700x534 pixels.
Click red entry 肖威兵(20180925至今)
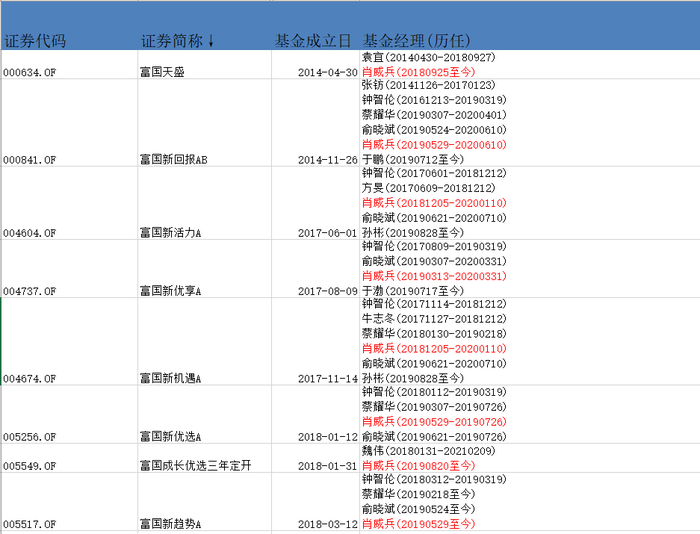click(x=419, y=72)
